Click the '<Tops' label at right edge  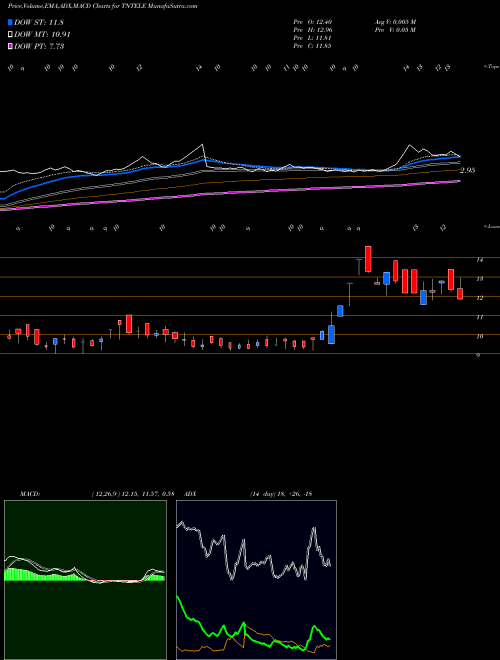(x=491, y=67)
